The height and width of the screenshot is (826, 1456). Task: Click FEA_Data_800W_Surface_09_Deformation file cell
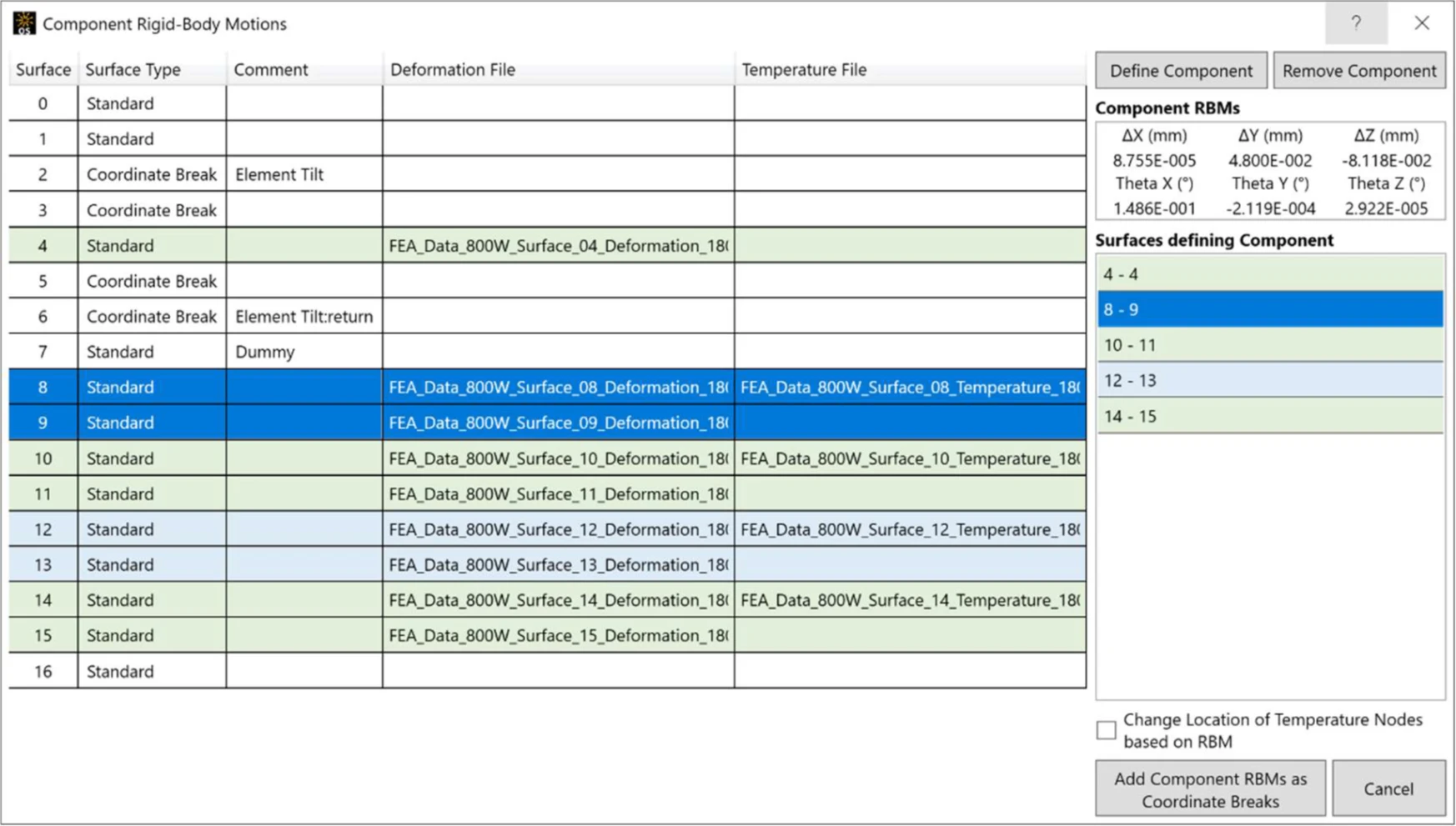(x=559, y=423)
